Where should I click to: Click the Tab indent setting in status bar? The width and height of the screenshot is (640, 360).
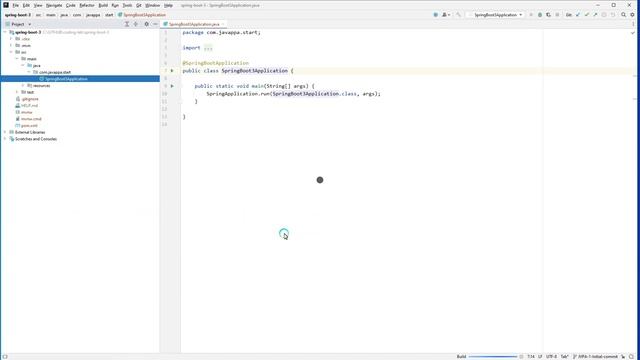pos(564,356)
